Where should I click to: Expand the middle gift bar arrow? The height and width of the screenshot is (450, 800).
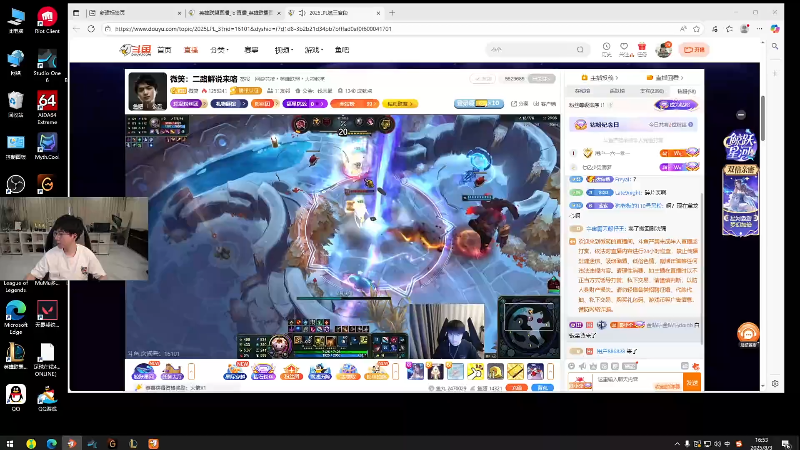(395, 371)
